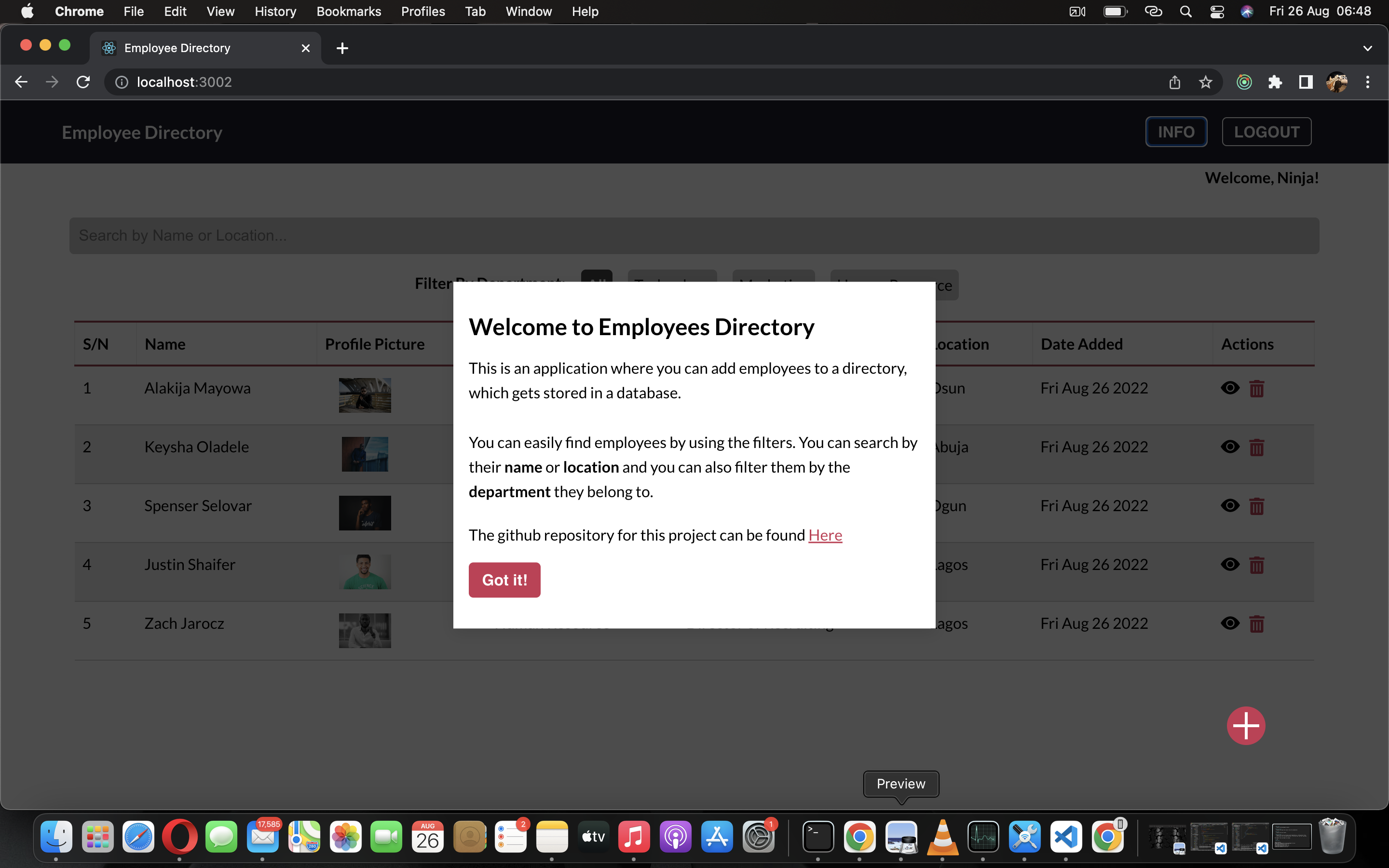This screenshot has width=1389, height=868.
Task: Open the github repository via the Here link
Action: pos(825,534)
